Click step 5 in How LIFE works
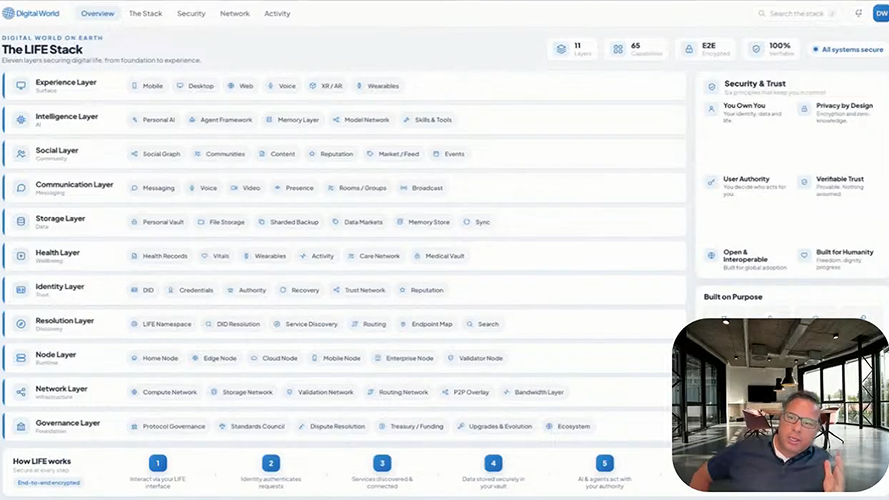The width and height of the screenshot is (889, 500). click(604, 463)
